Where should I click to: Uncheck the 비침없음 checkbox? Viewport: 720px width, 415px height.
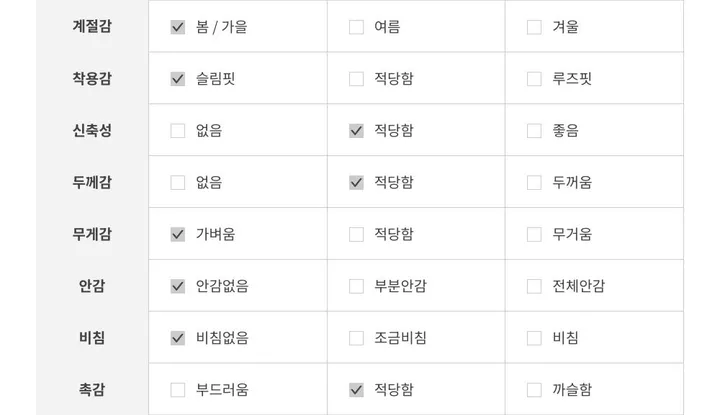178,338
